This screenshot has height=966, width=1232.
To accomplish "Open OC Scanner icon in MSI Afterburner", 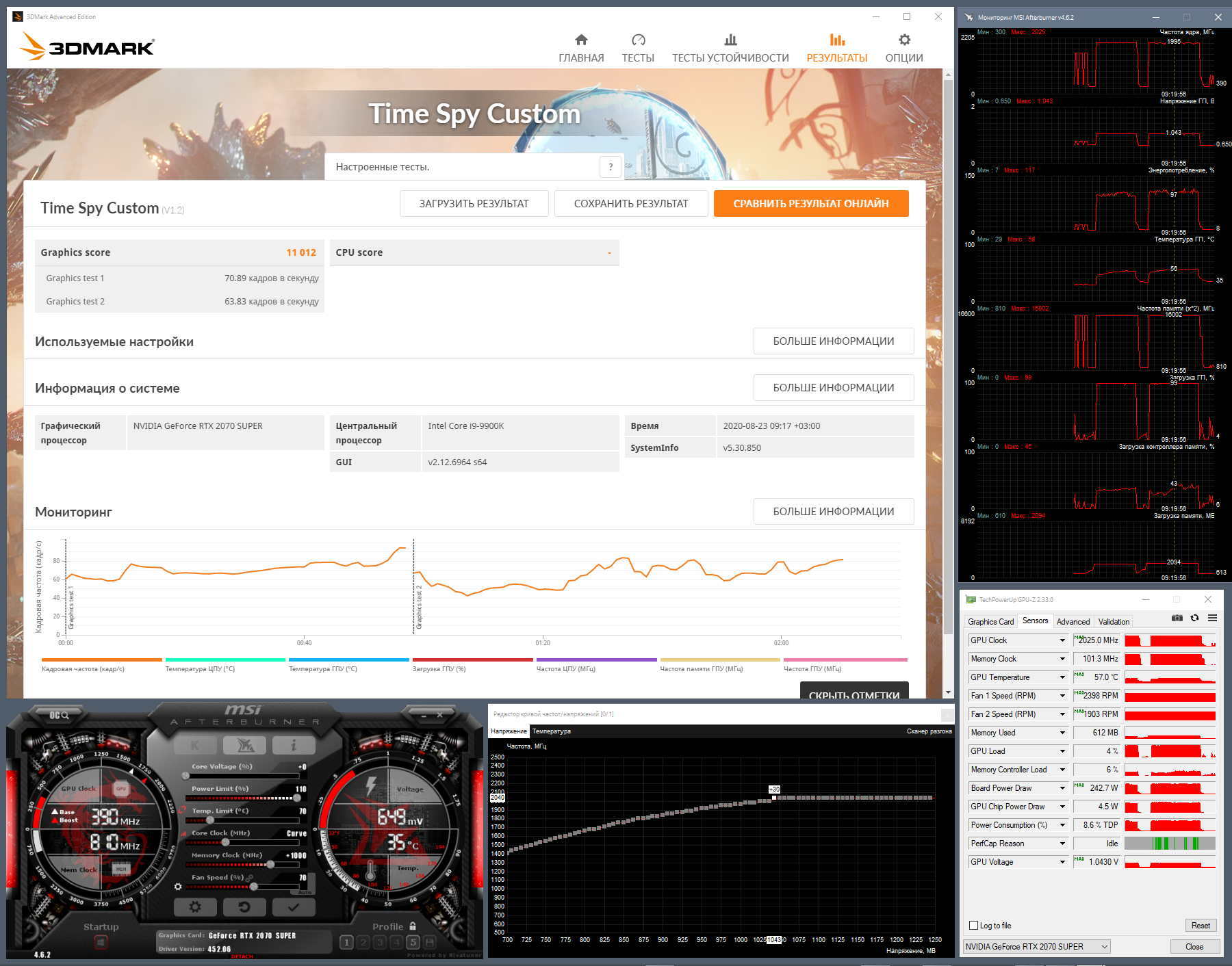I will point(59,715).
